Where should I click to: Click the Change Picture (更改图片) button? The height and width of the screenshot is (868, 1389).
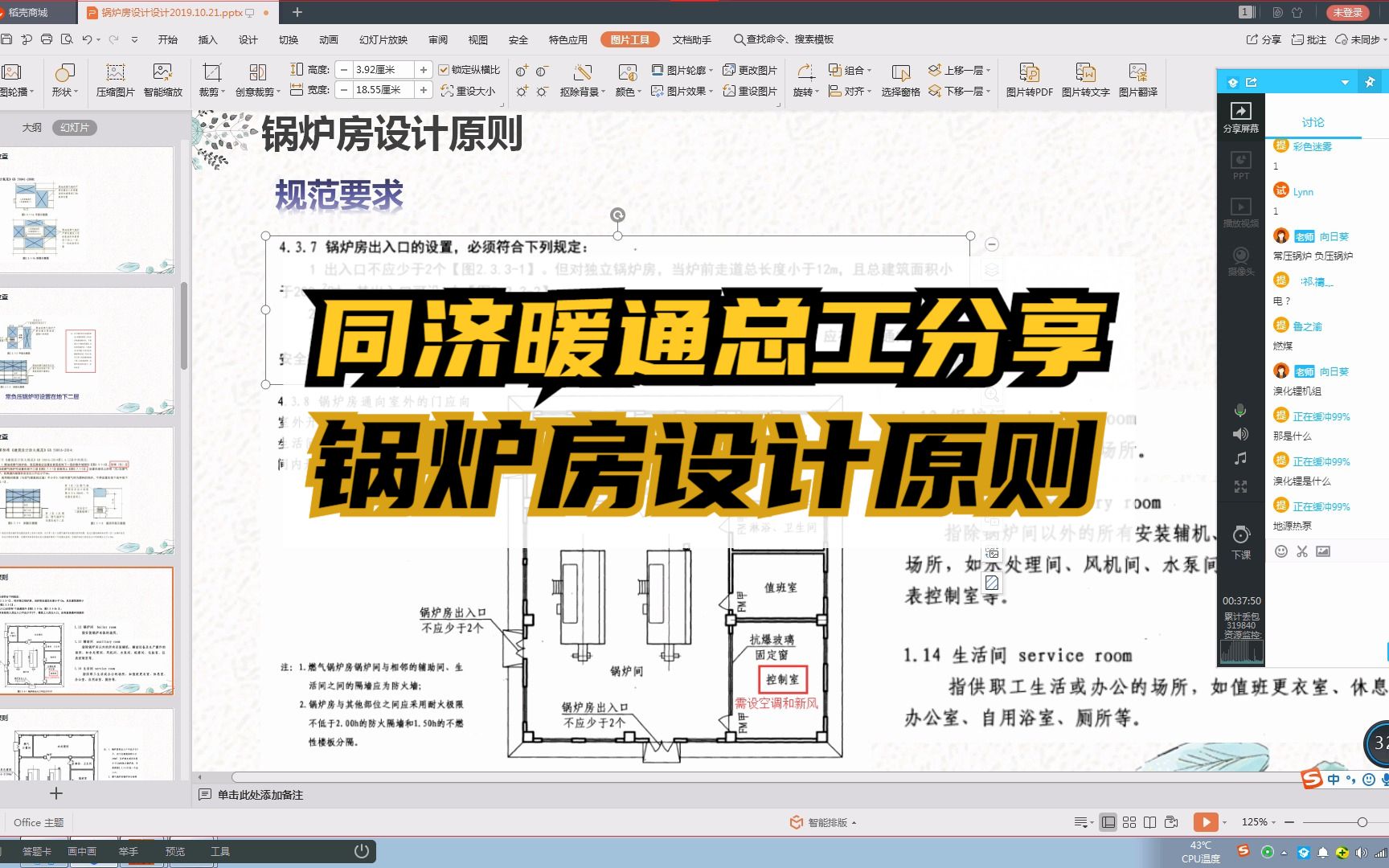[x=750, y=70]
